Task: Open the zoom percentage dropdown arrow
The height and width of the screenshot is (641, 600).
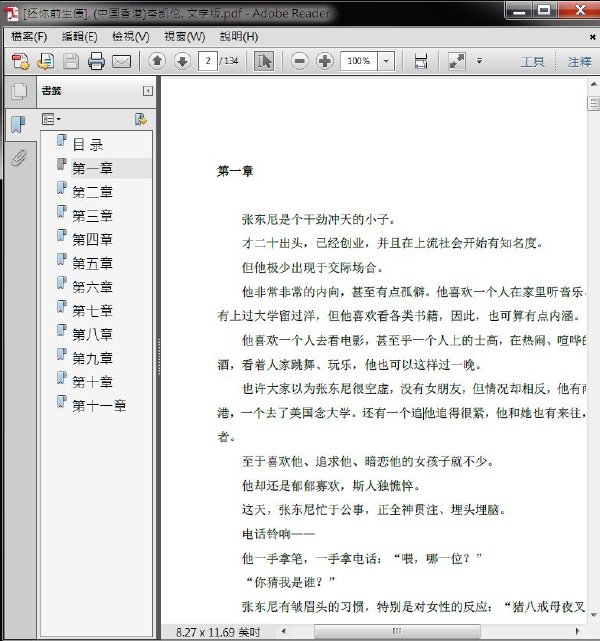Action: coord(386,61)
